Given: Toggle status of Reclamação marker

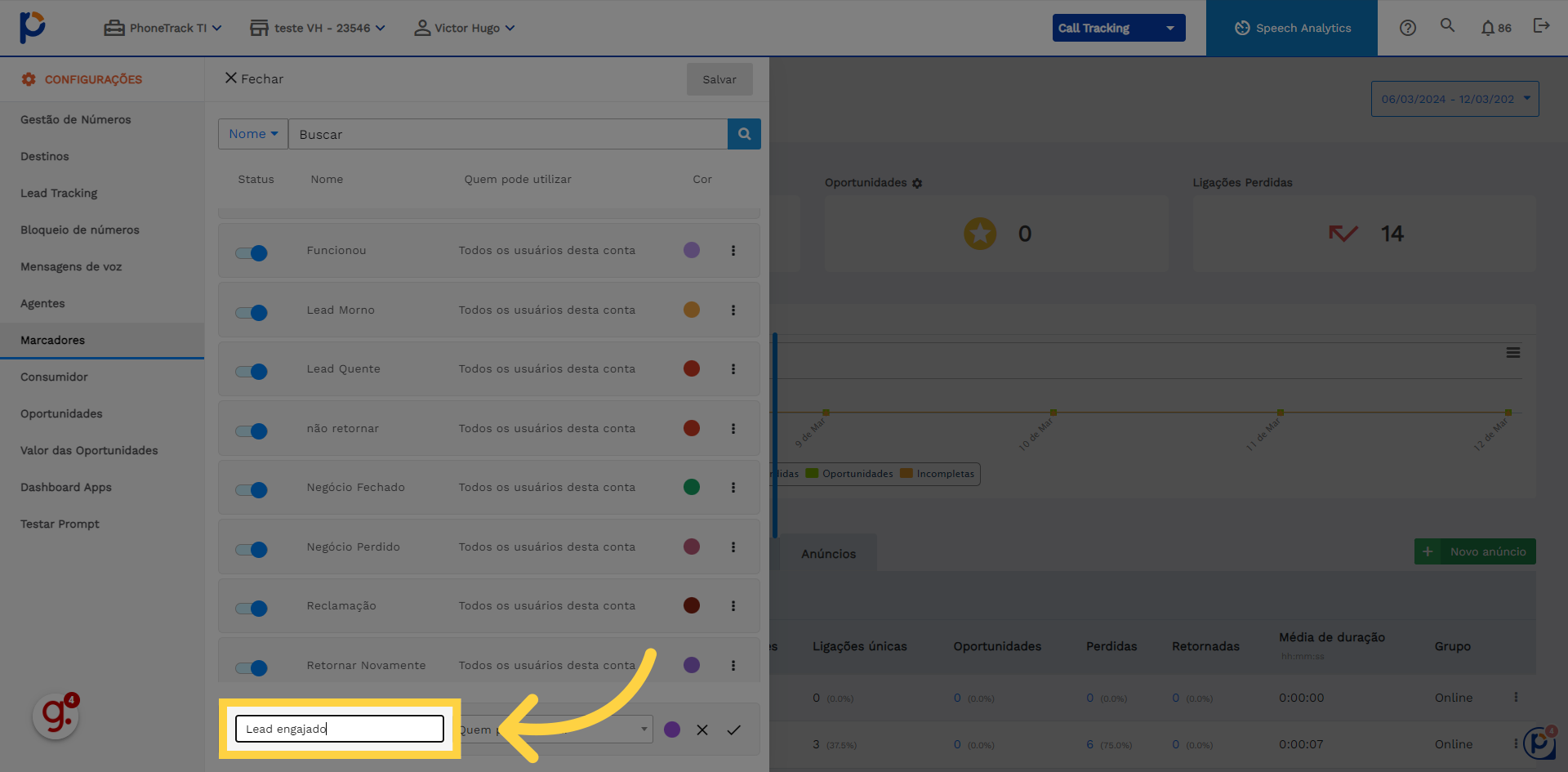Looking at the screenshot, I should point(252,609).
